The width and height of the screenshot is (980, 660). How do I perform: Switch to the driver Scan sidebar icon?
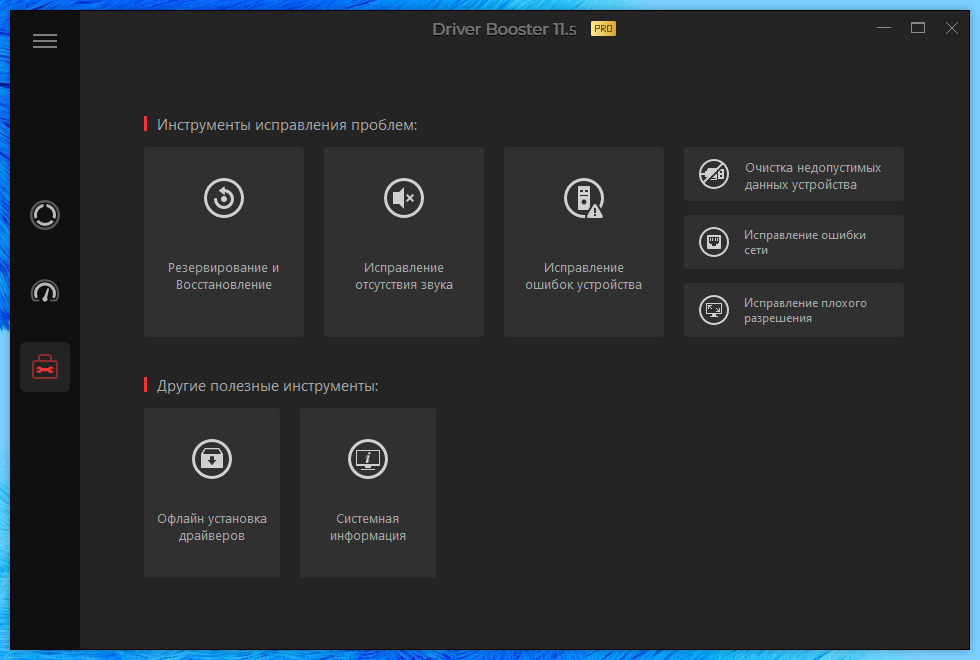(x=45, y=215)
